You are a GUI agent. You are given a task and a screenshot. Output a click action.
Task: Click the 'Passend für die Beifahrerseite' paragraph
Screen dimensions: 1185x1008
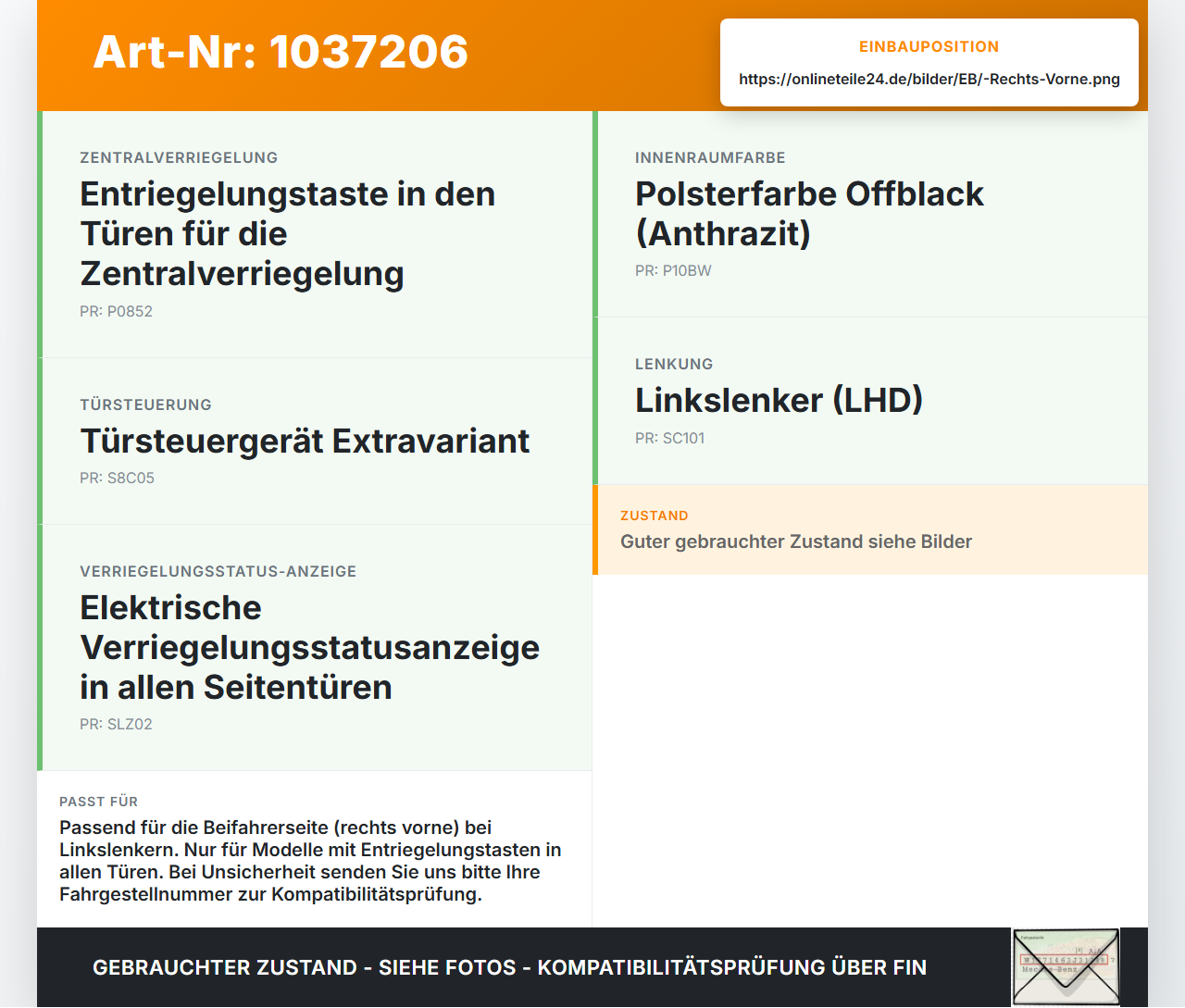point(310,862)
